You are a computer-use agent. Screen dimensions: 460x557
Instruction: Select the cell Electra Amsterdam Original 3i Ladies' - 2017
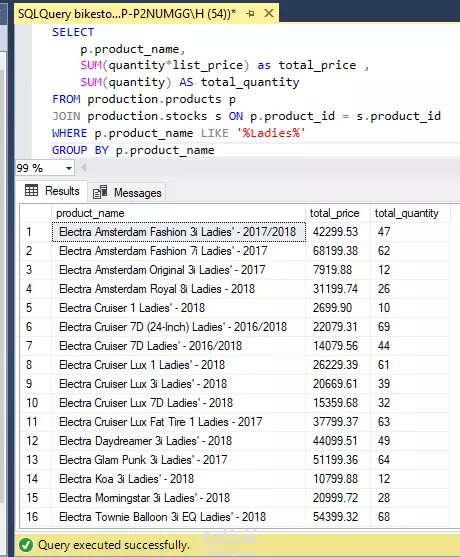[179, 270]
